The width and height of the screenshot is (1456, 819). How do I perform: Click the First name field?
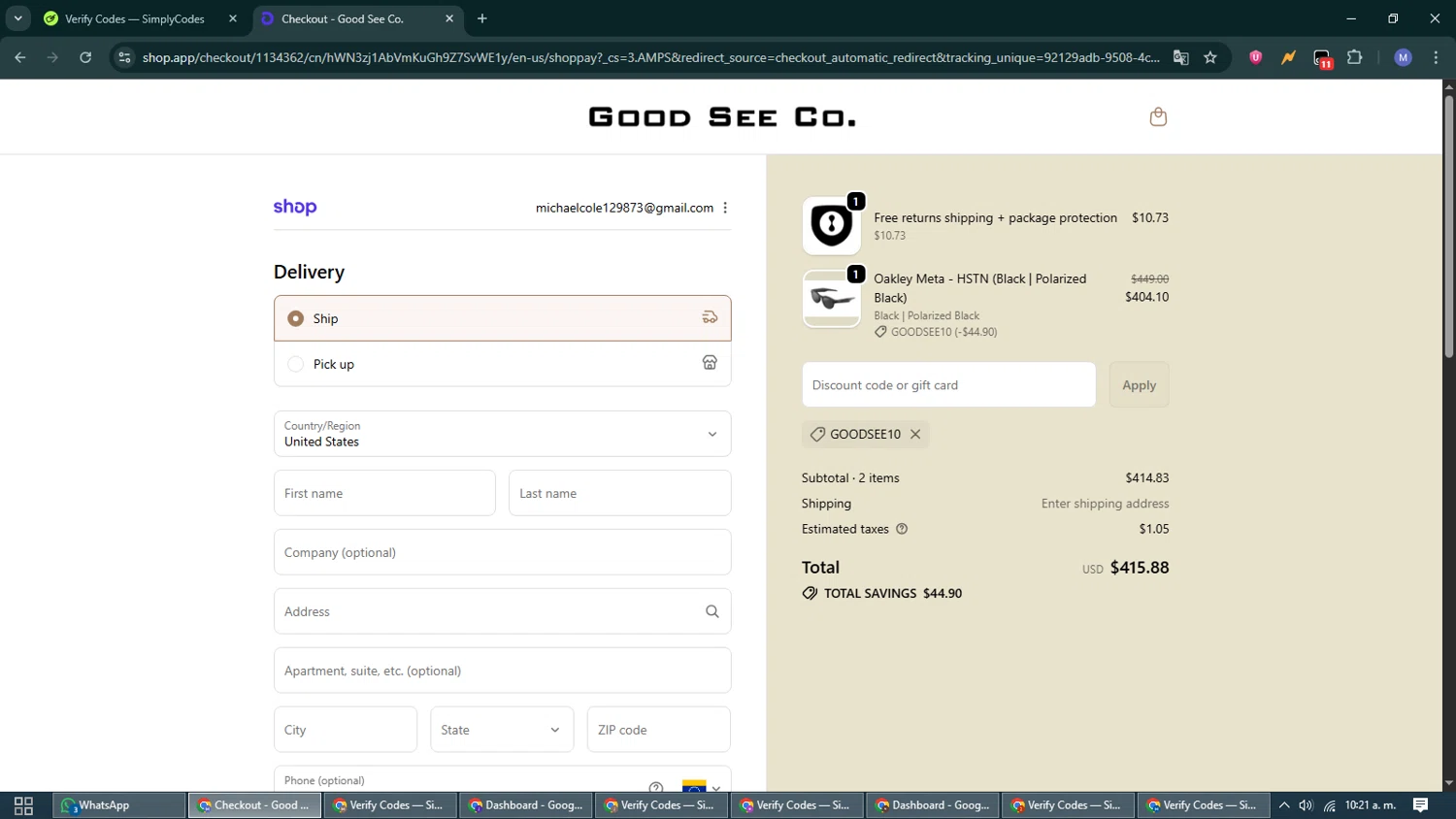pyautogui.click(x=384, y=493)
